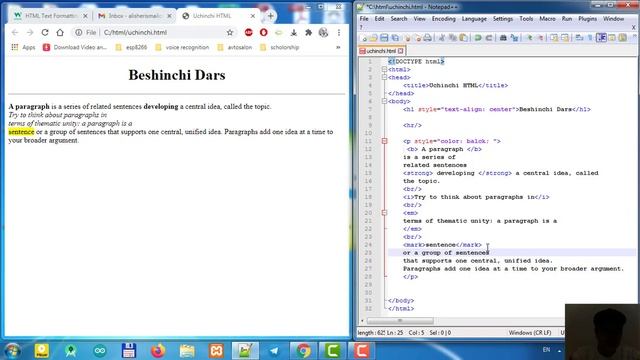Viewport: 640px width, 360px height.
Task: Close the Uchinchi HTML Chrome tab
Action: [x=253, y=16]
